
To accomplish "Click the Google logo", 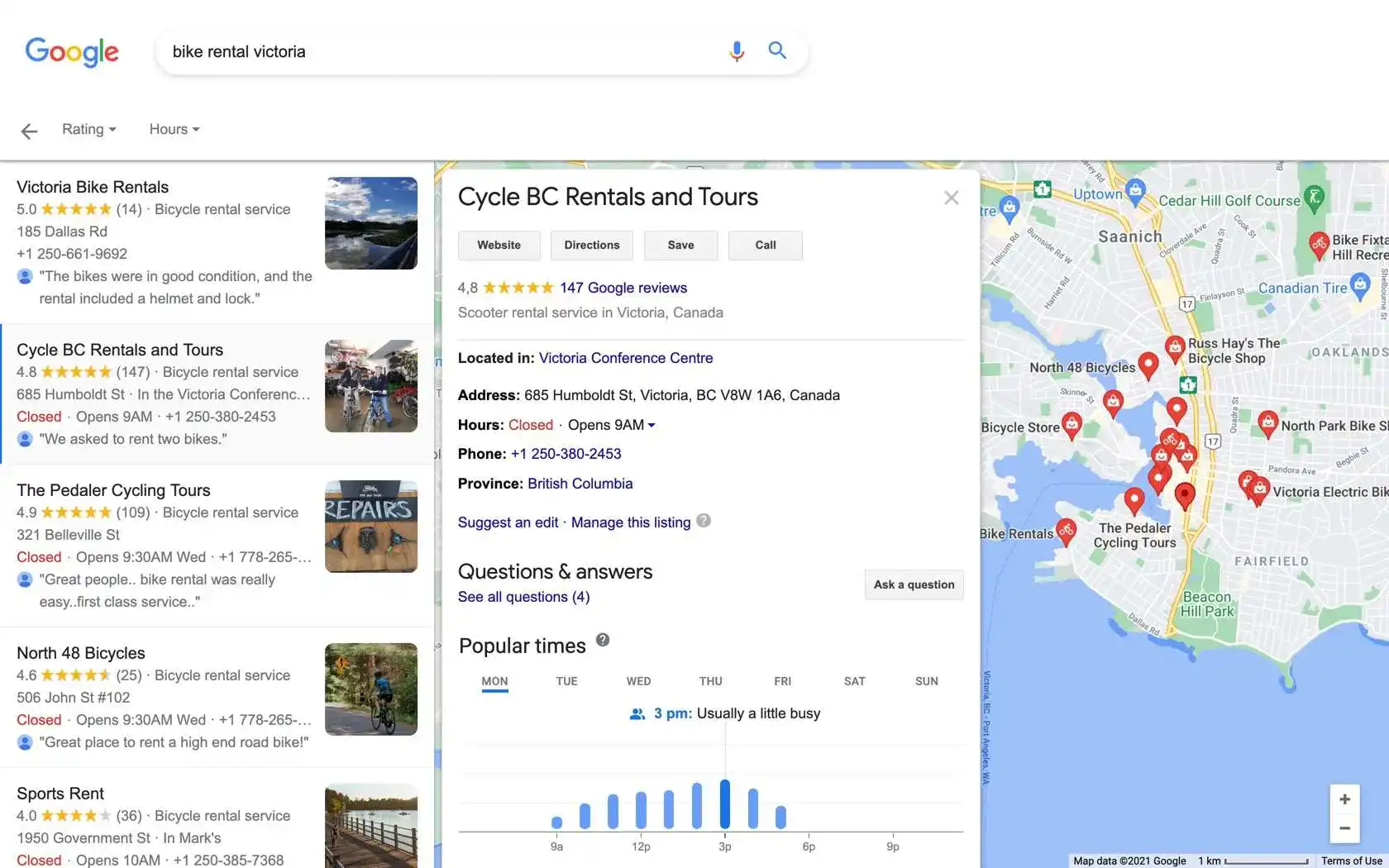I will [72, 51].
